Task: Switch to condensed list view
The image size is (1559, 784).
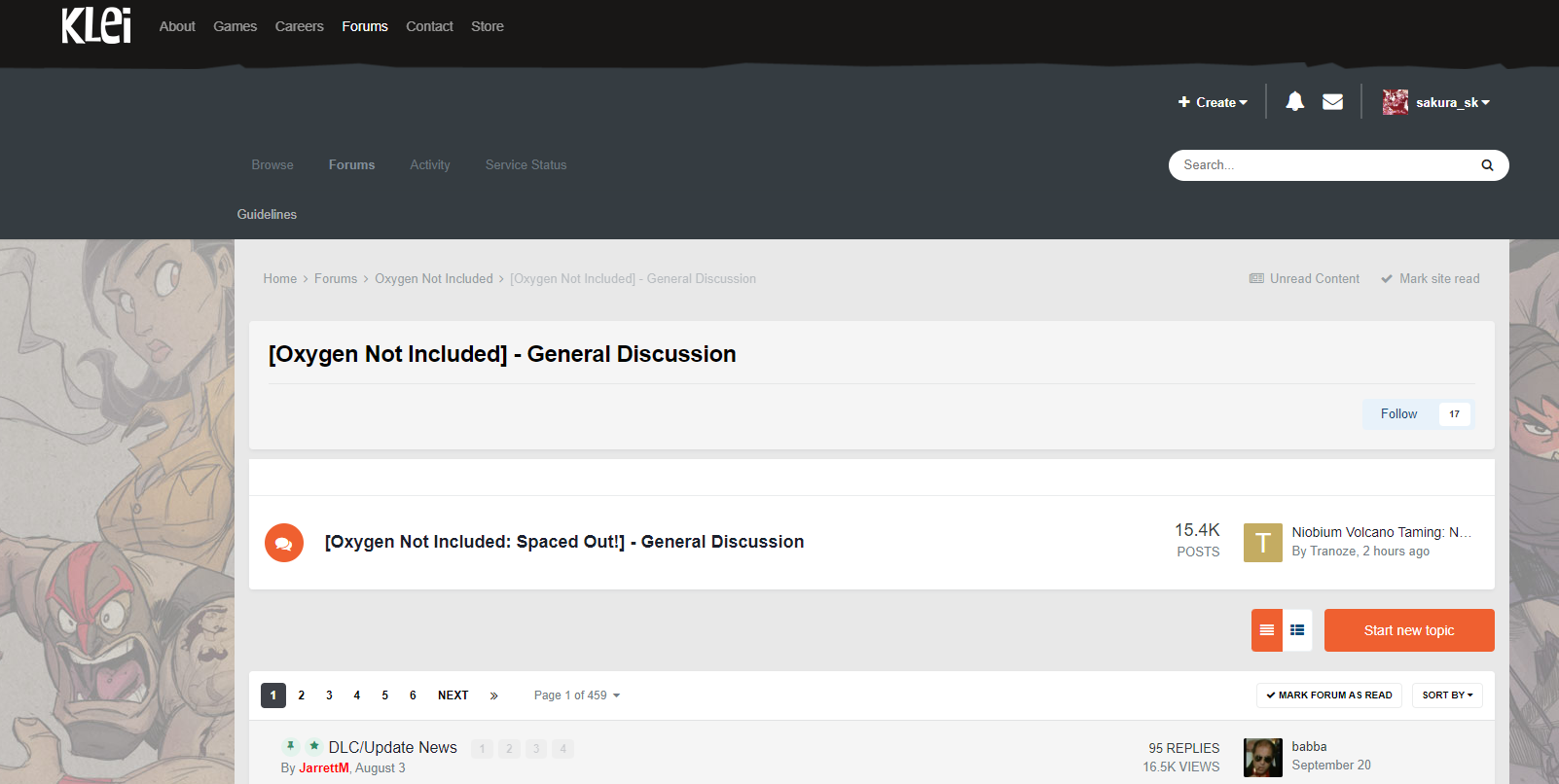Action: [1266, 630]
